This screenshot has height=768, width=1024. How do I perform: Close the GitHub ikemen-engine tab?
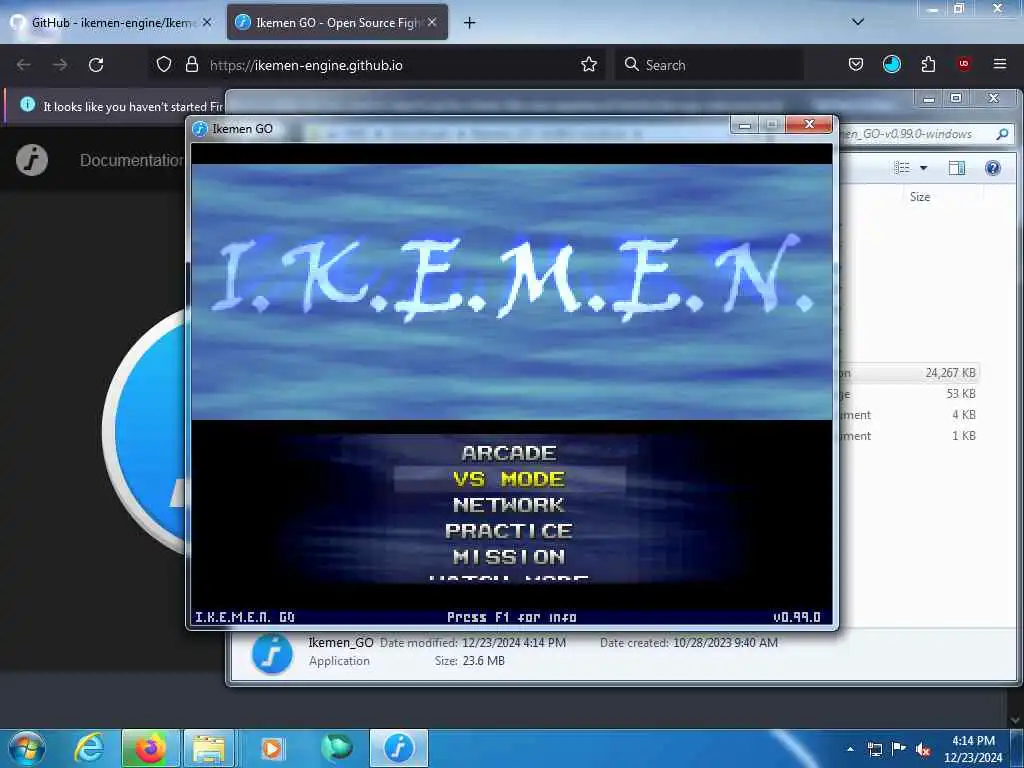(207, 22)
